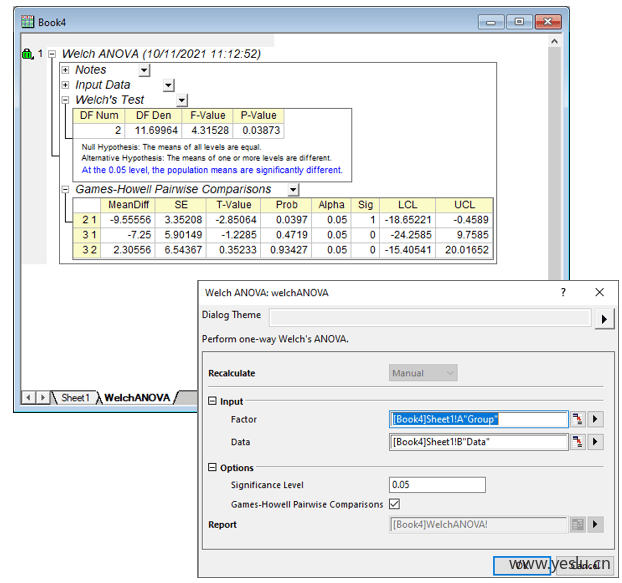Close the Welch ANOVA dialog
The image size is (622, 583).
click(599, 292)
